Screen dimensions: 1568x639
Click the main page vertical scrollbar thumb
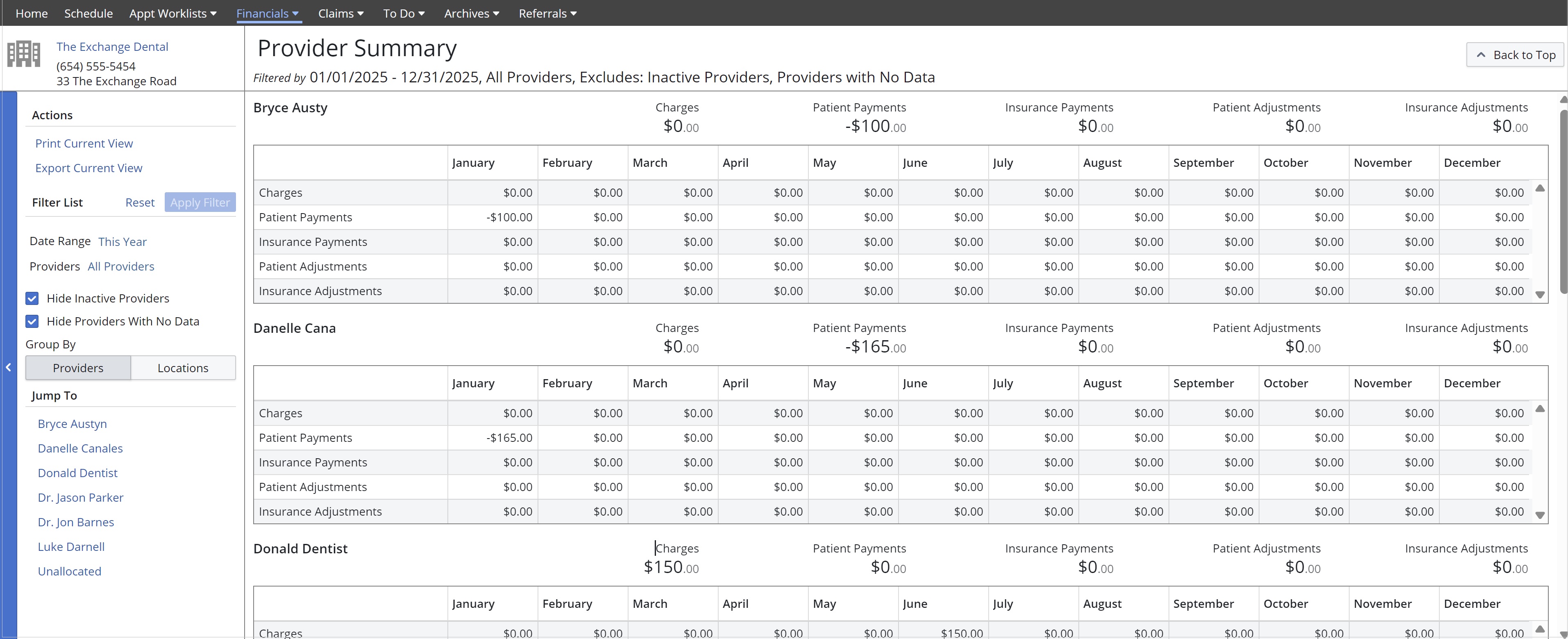pyautogui.click(x=1563, y=201)
